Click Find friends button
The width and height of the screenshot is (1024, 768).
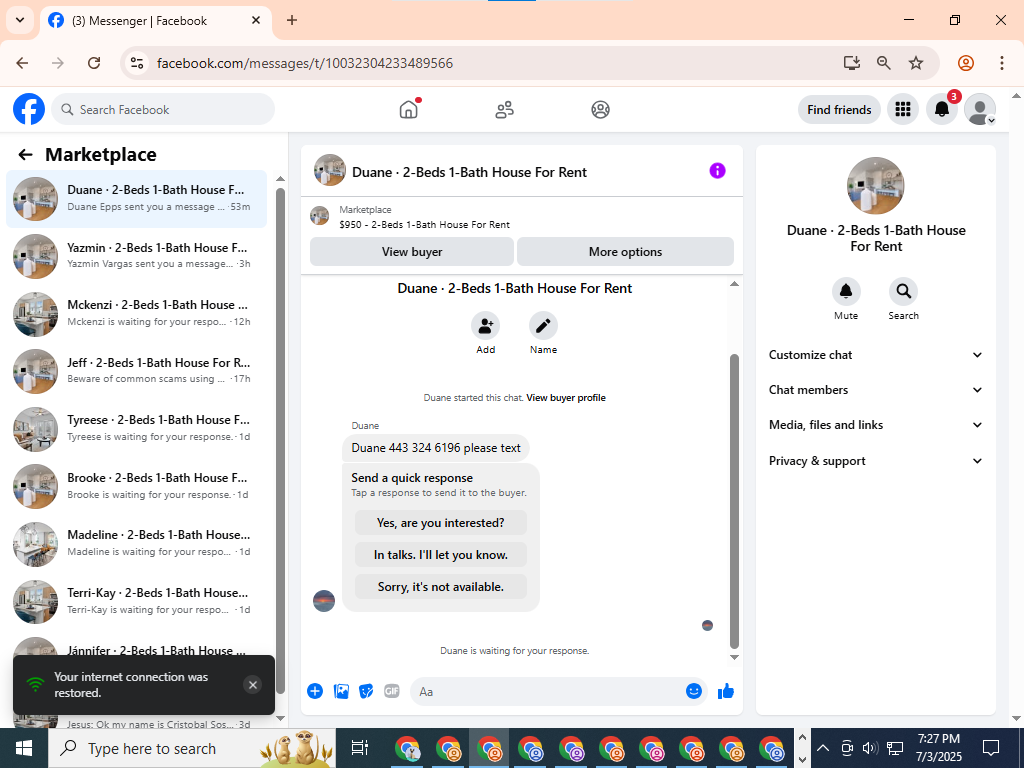[839, 110]
